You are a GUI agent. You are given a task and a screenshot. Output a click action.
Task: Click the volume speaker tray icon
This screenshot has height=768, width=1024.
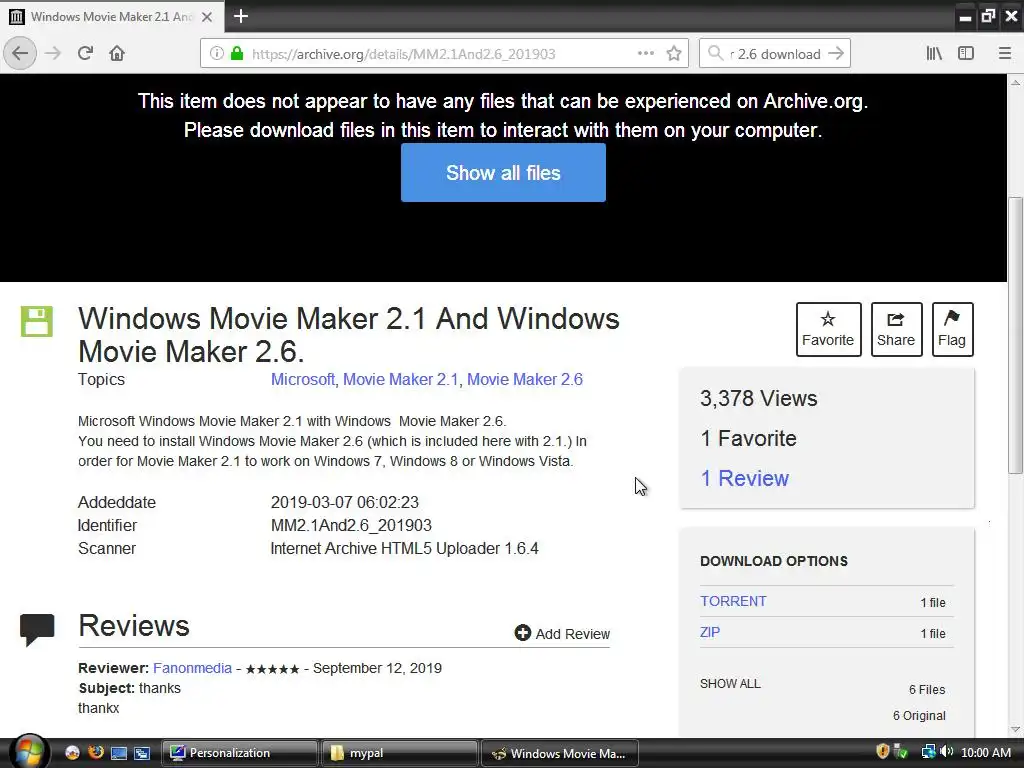coord(947,752)
